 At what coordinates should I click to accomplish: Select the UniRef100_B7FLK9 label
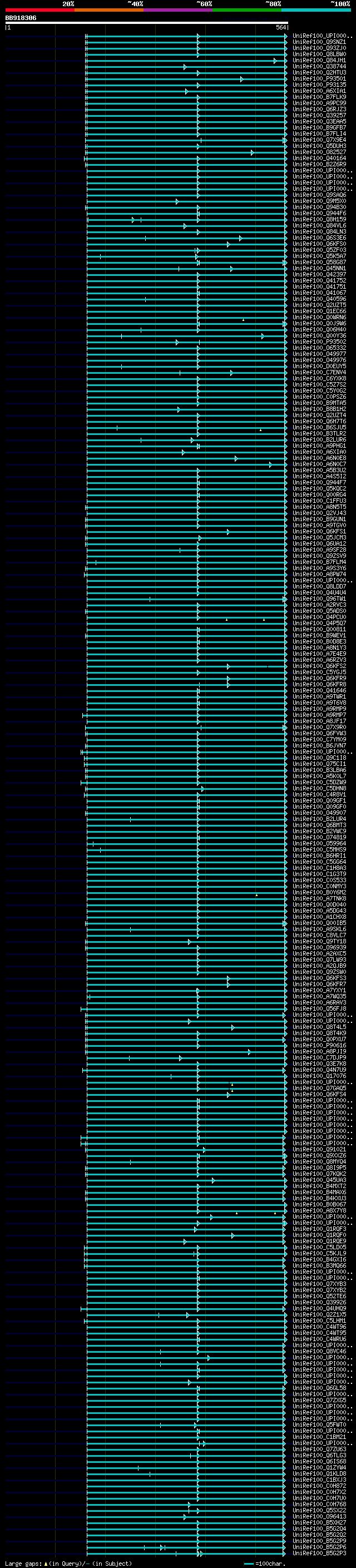pos(319,97)
